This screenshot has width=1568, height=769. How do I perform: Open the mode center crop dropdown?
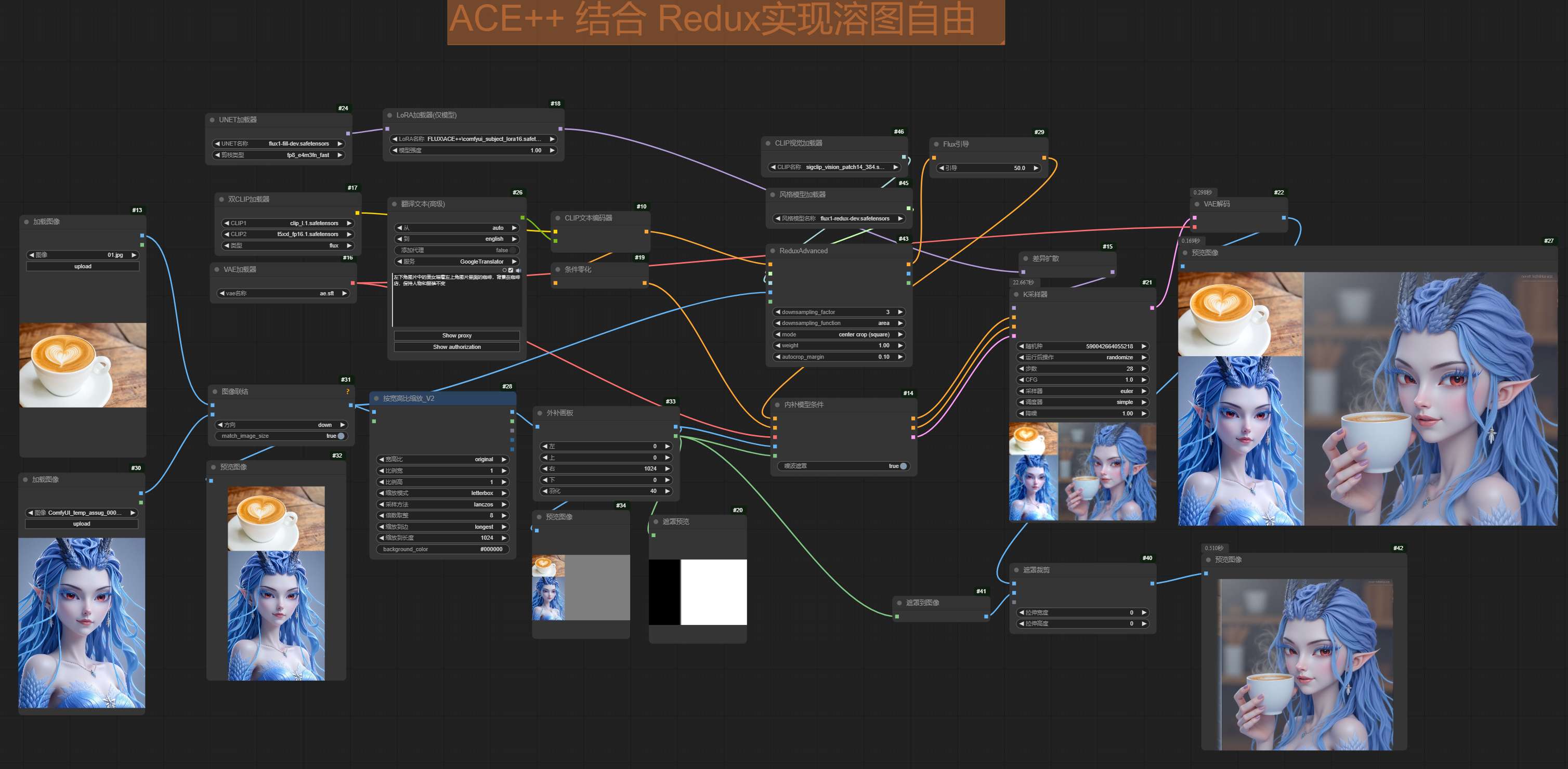tap(840, 334)
